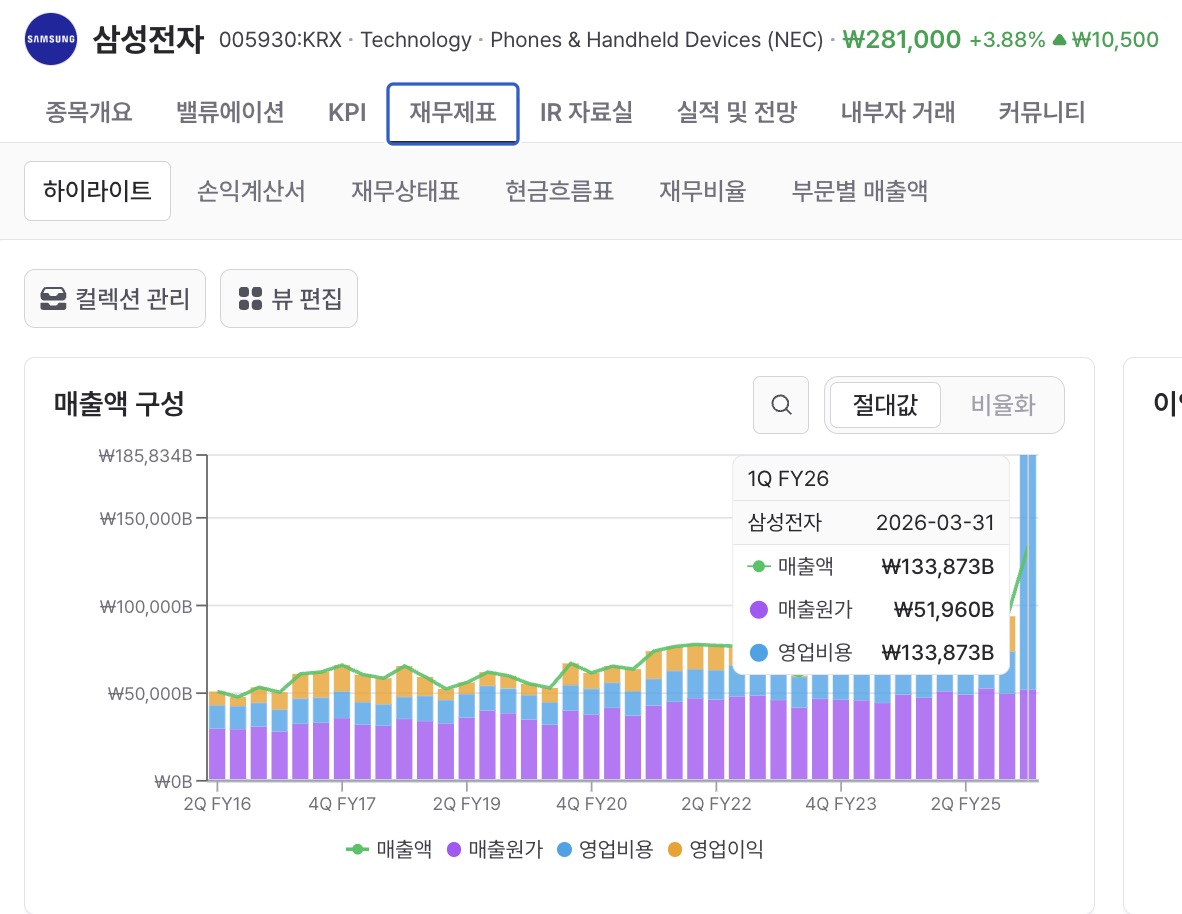This screenshot has height=914, width=1182.
Task: Click the ₩150,000B y-axis label
Action: pos(145,519)
